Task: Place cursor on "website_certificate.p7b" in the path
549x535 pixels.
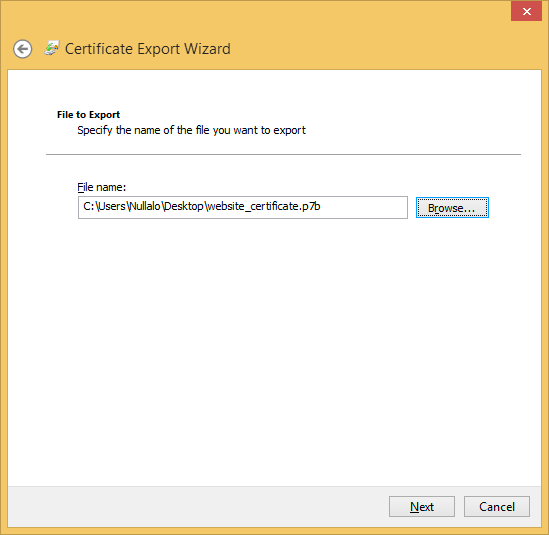Action: point(264,206)
